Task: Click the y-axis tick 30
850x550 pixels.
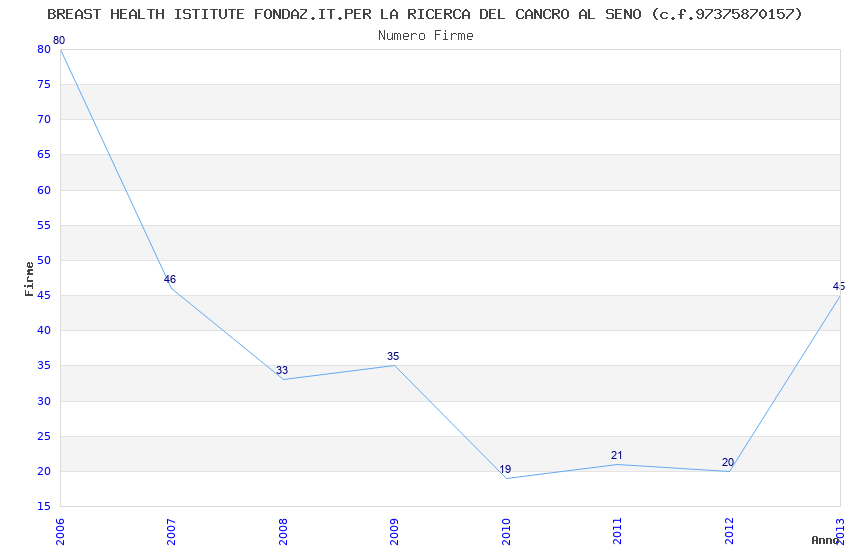Action: click(x=44, y=402)
